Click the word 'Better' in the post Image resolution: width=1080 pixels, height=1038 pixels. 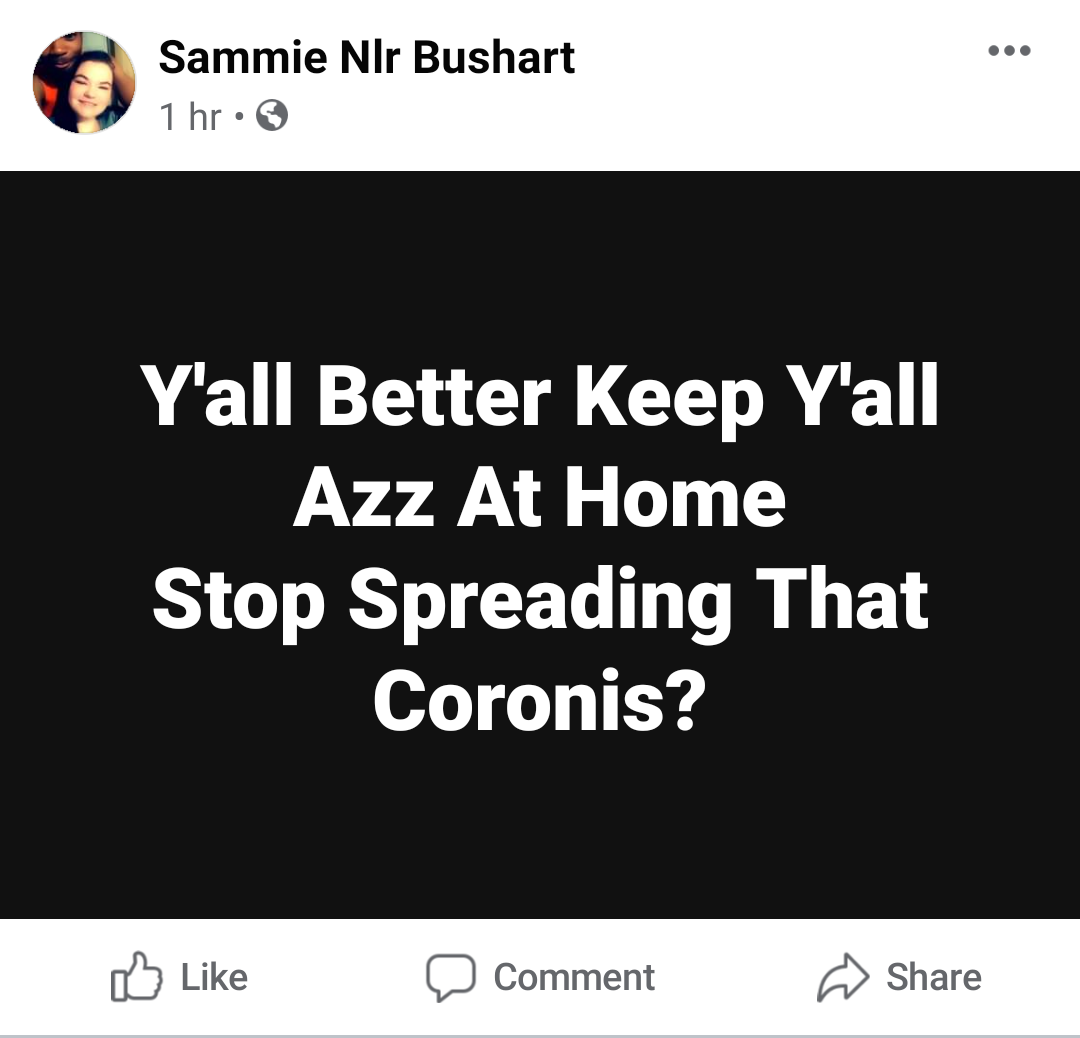tap(434, 397)
